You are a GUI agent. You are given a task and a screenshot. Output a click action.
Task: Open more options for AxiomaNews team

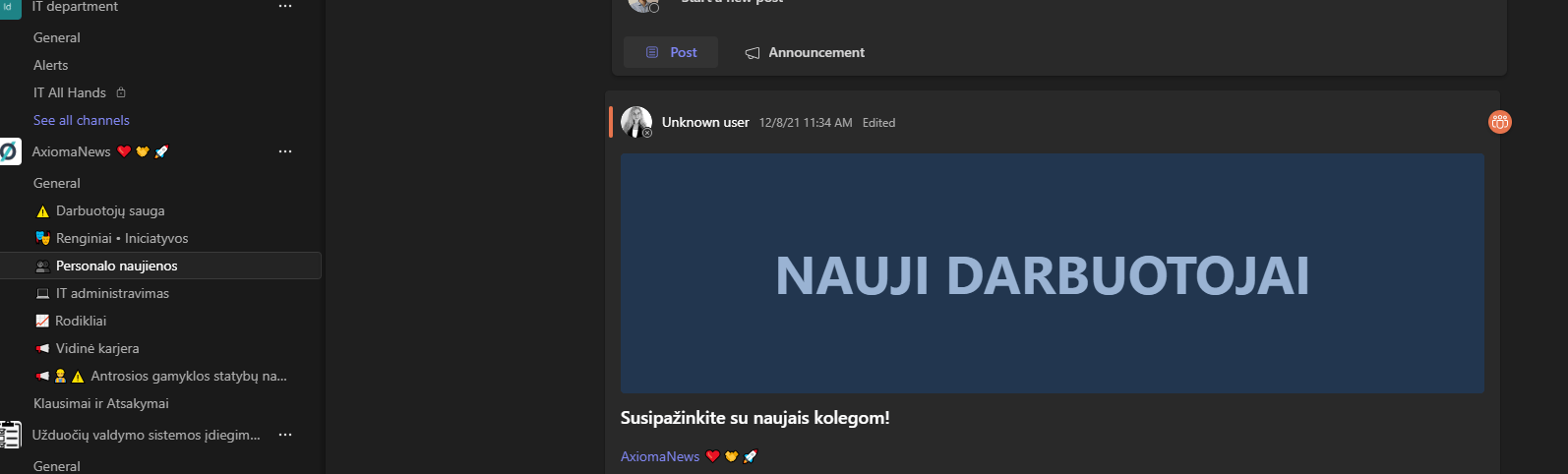pos(285,151)
